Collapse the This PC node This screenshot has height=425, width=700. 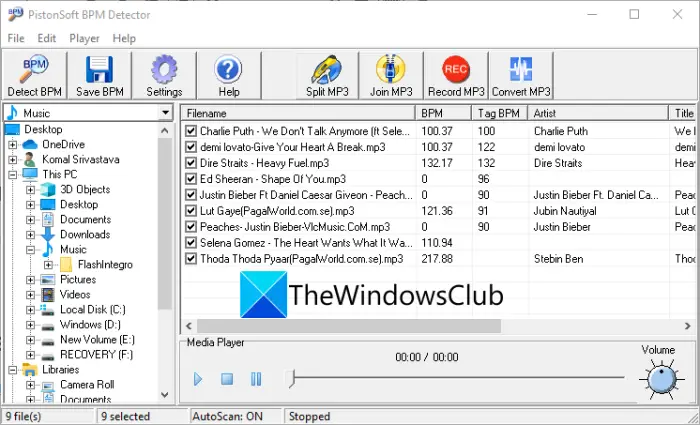pyautogui.click(x=12, y=175)
